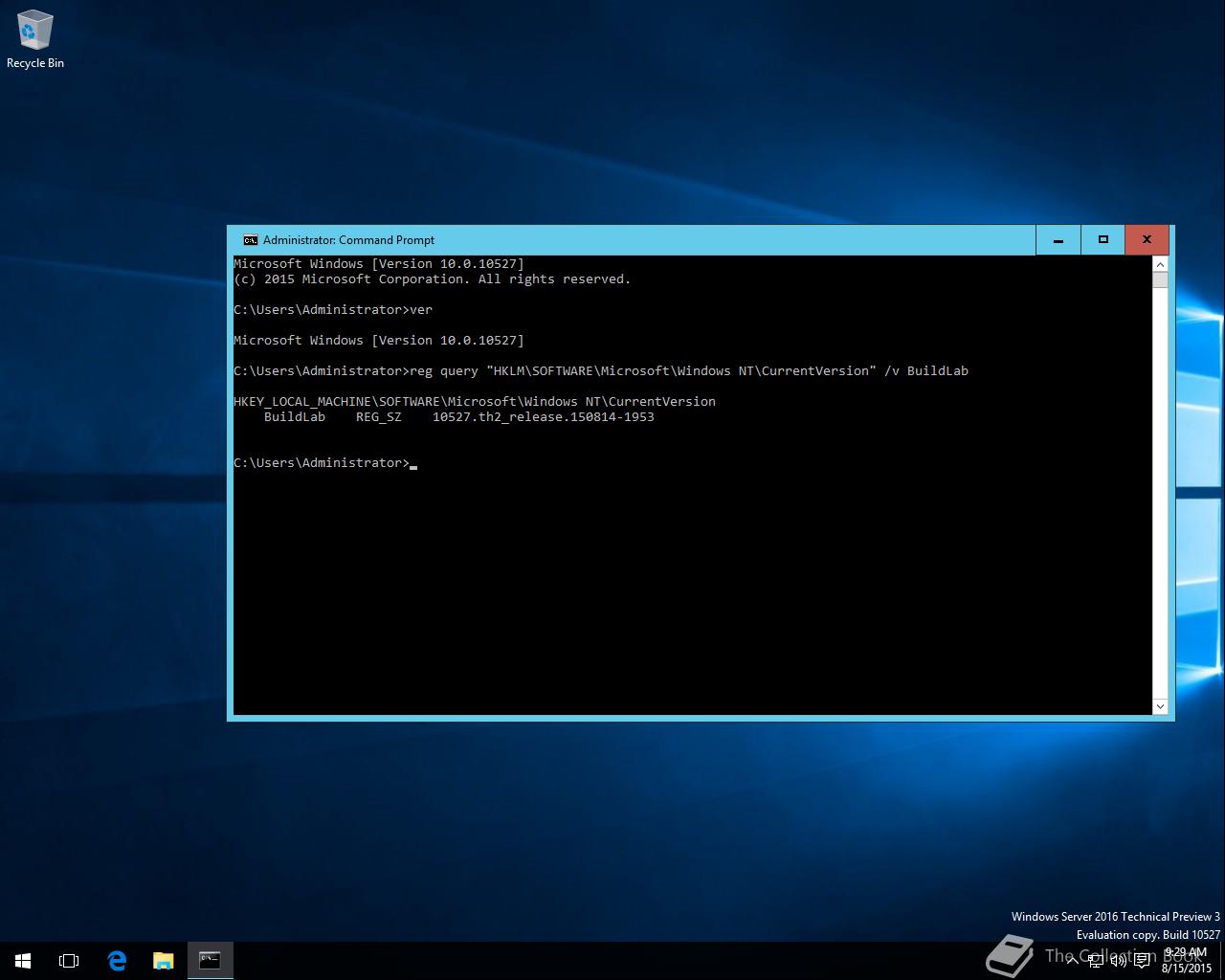
Task: Open the Recycle Bin desktop icon
Action: 35,39
